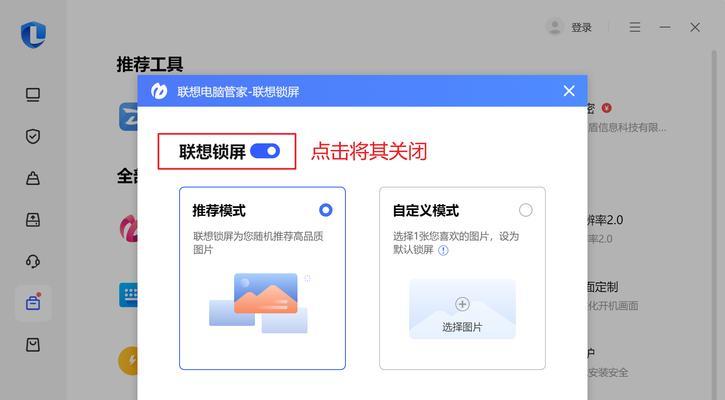
Task: Minimize the main 联想电脑管家 window
Action: (x=665, y=27)
